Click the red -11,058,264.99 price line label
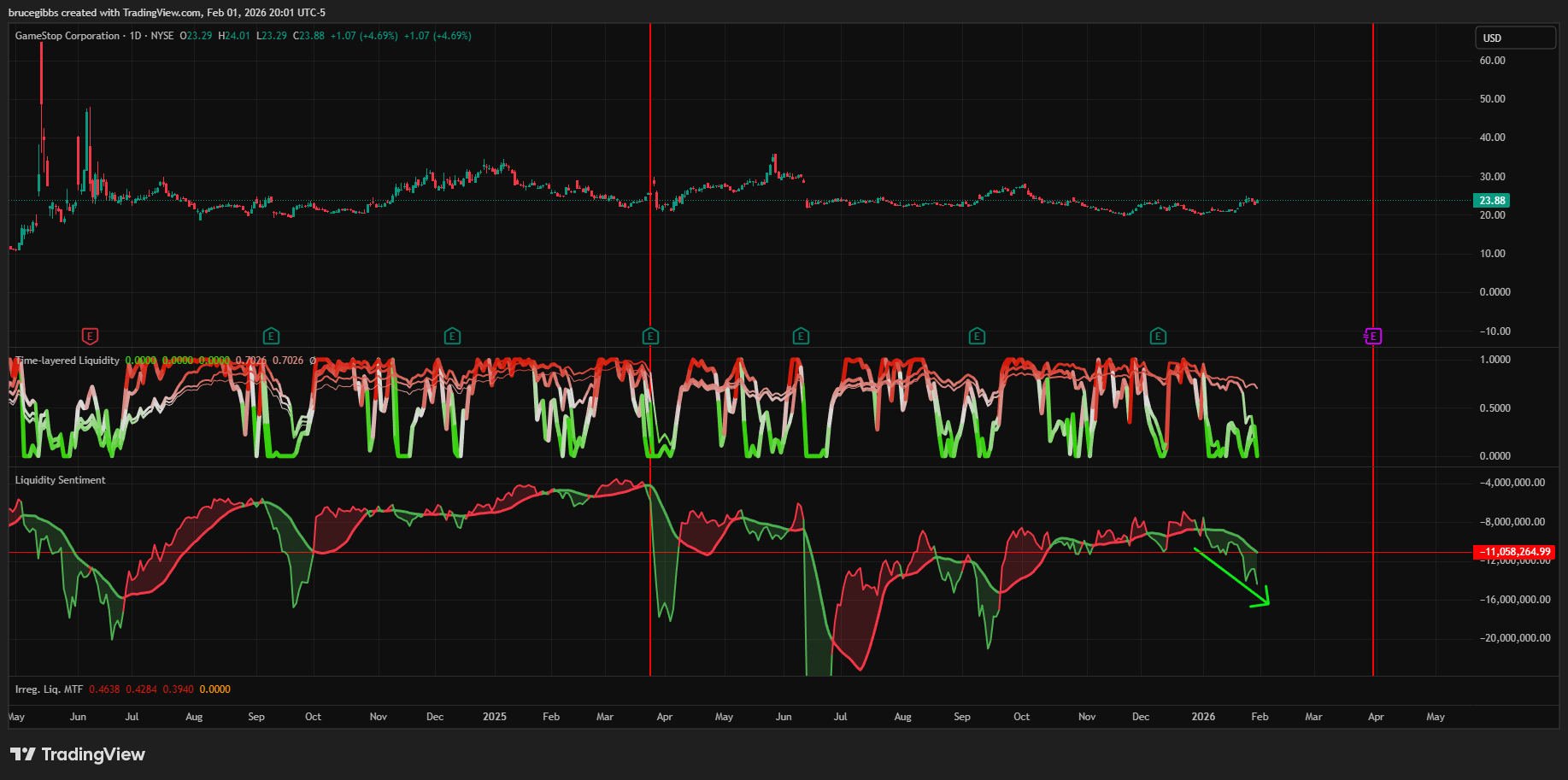This screenshot has height=780, width=1568. coord(1515,552)
